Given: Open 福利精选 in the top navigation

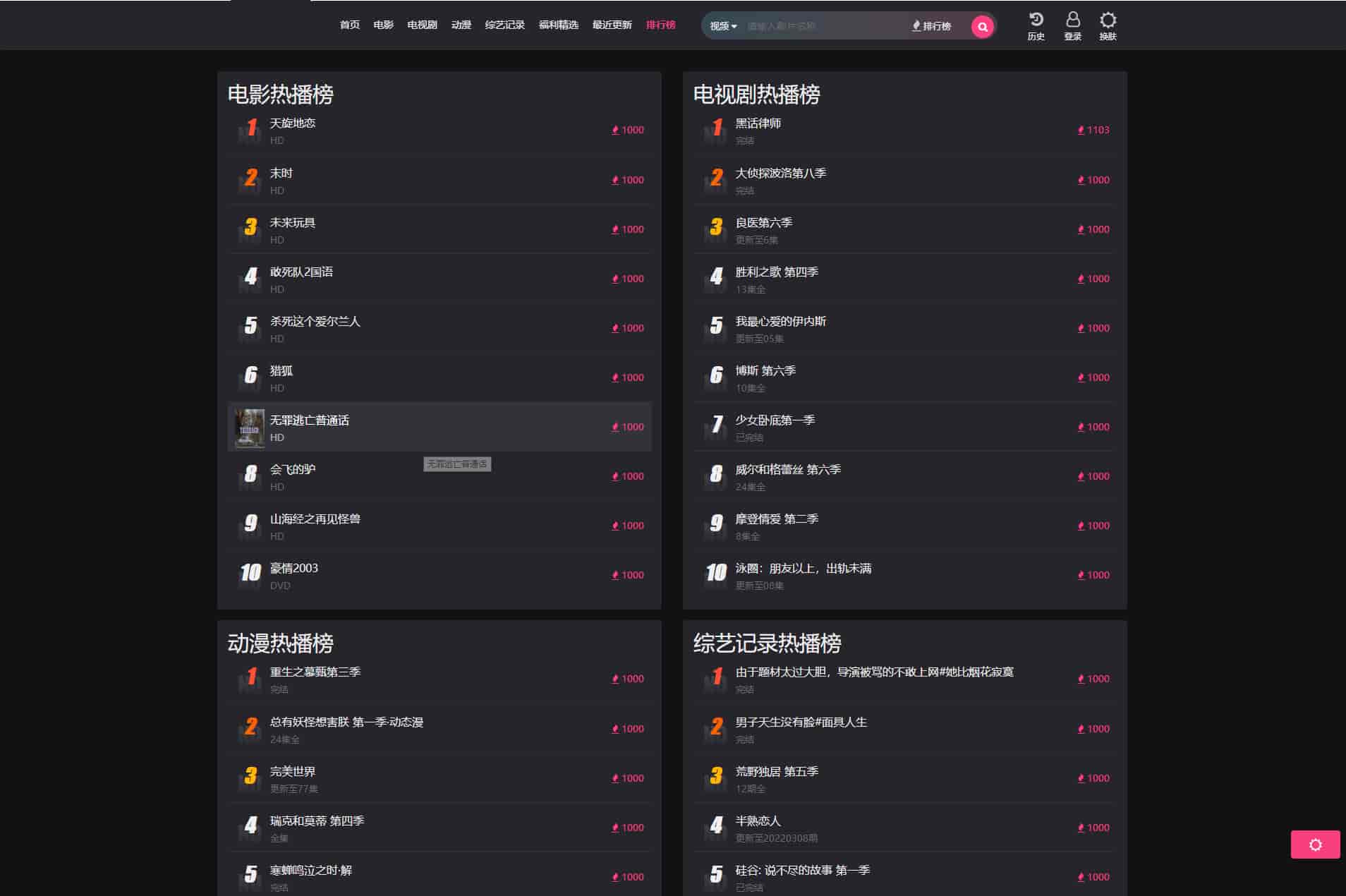Looking at the screenshot, I should (x=559, y=25).
